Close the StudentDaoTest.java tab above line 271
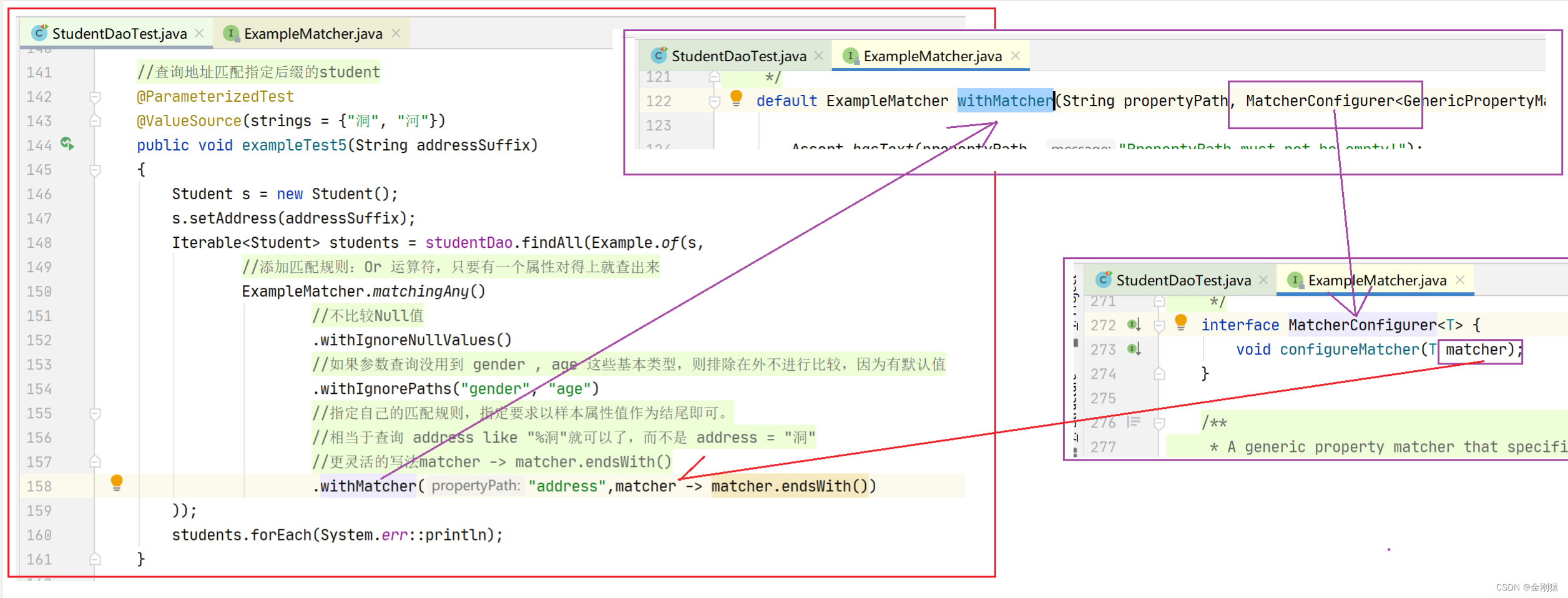Viewport: 1568px width, 598px height. [x=1263, y=280]
